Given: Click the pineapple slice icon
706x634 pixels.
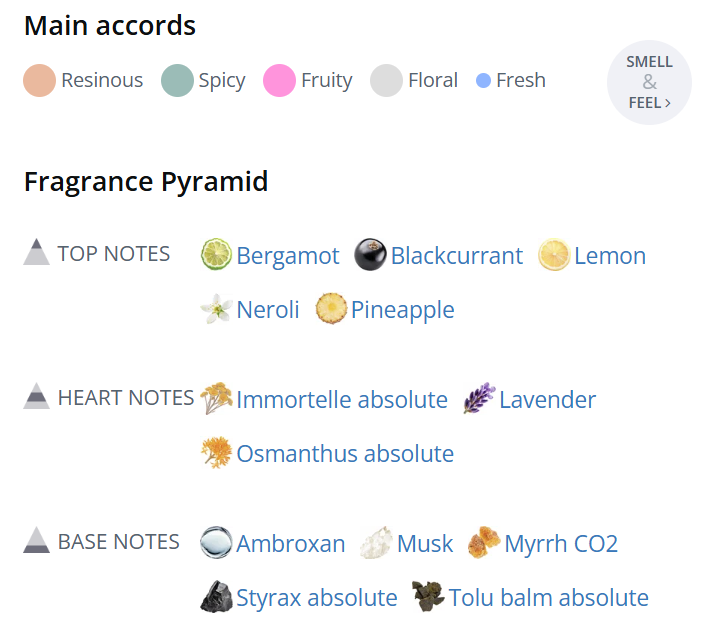Looking at the screenshot, I should point(331,309).
